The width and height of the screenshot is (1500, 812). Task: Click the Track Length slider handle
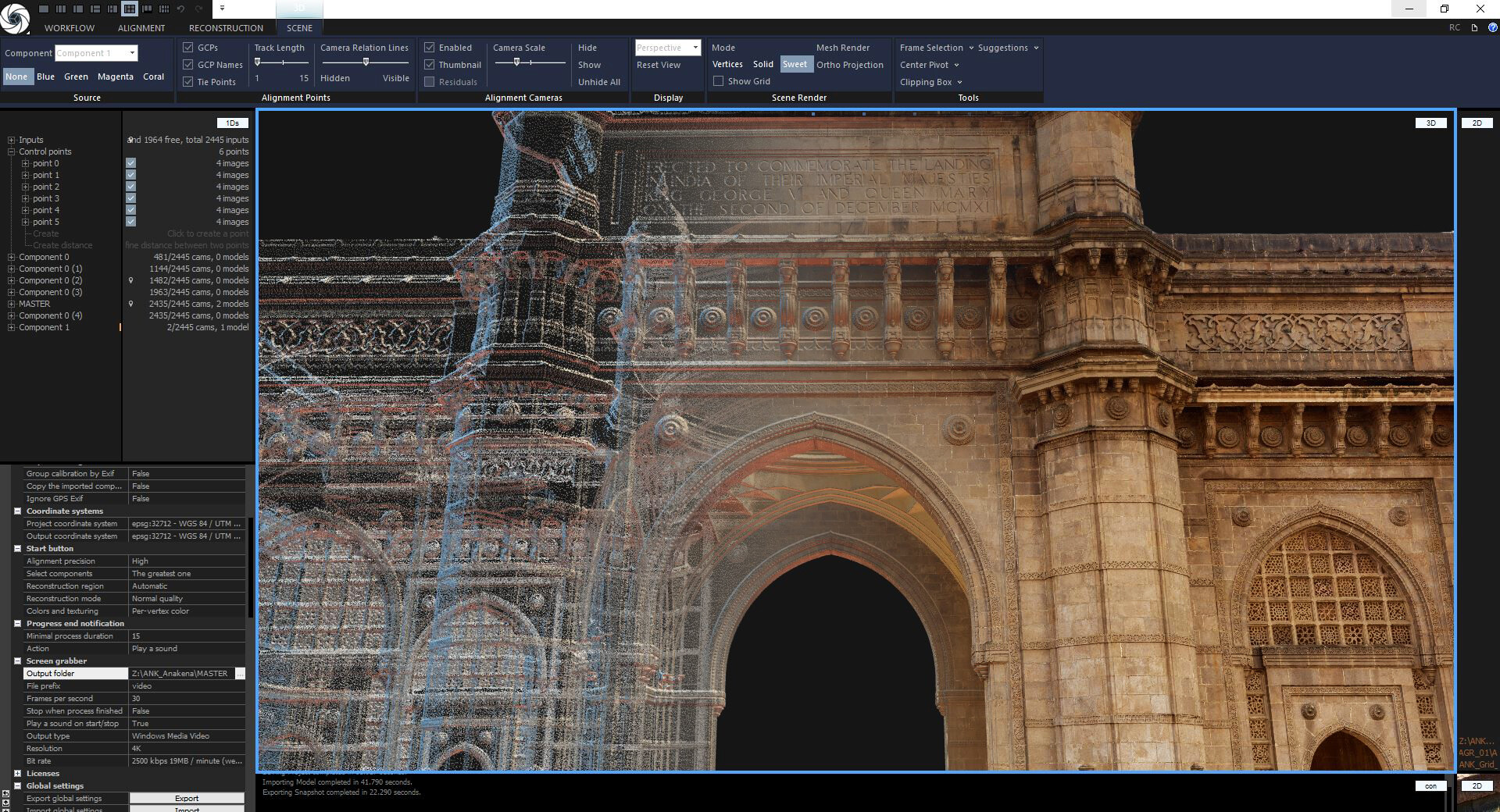pyautogui.click(x=257, y=62)
